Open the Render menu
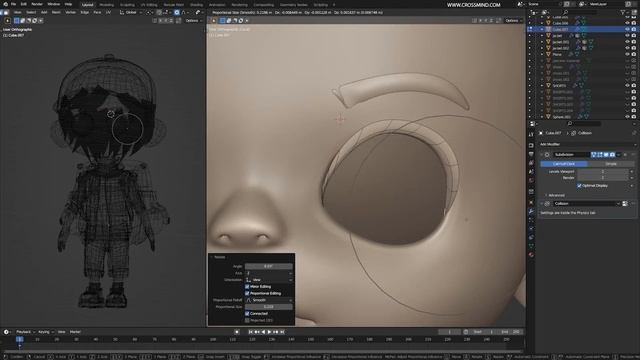 pyautogui.click(x=37, y=4)
